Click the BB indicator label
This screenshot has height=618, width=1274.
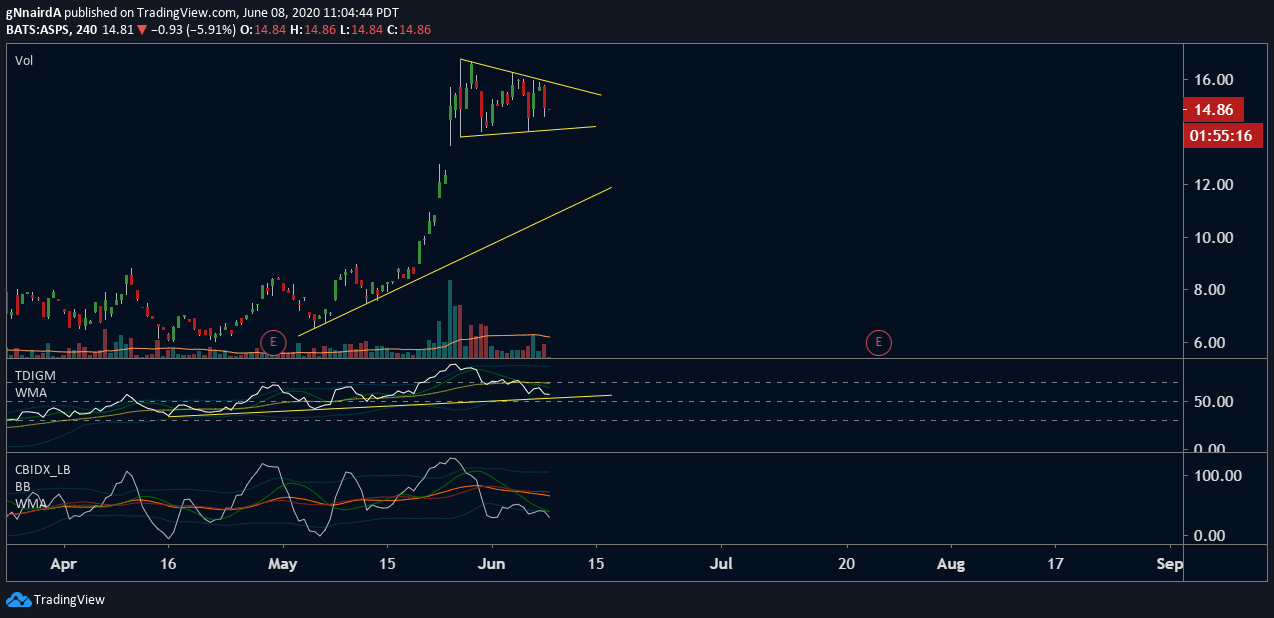pos(22,486)
